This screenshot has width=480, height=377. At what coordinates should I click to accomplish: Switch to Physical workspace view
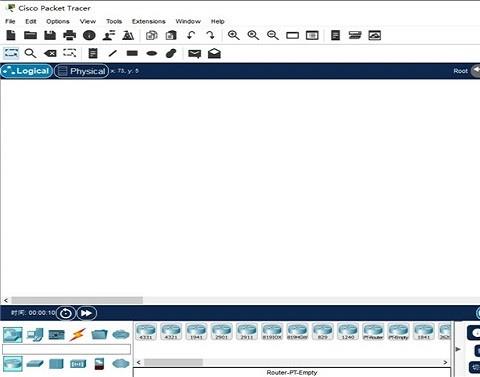coord(81,71)
